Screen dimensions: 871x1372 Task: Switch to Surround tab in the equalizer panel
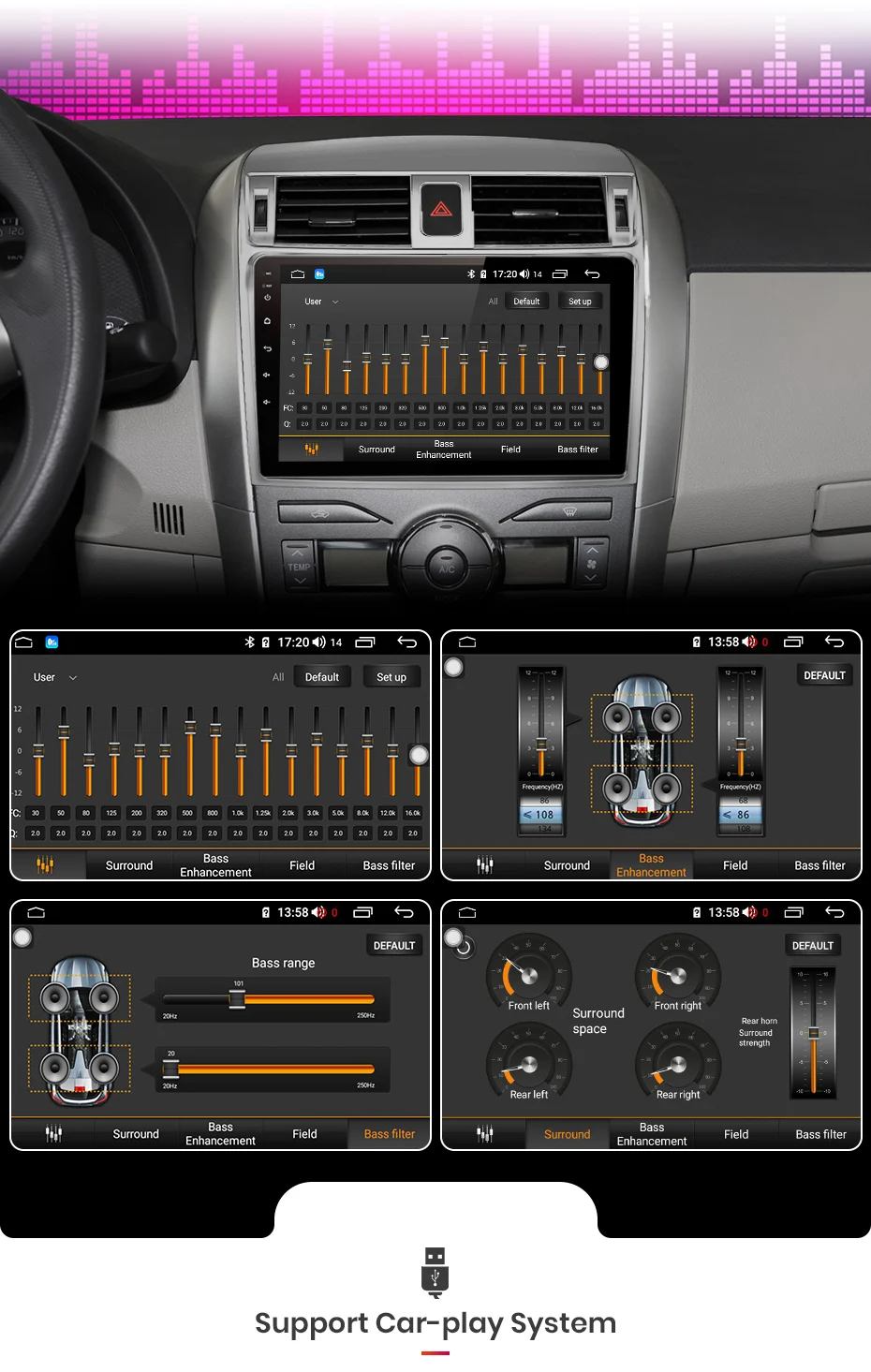[129, 865]
